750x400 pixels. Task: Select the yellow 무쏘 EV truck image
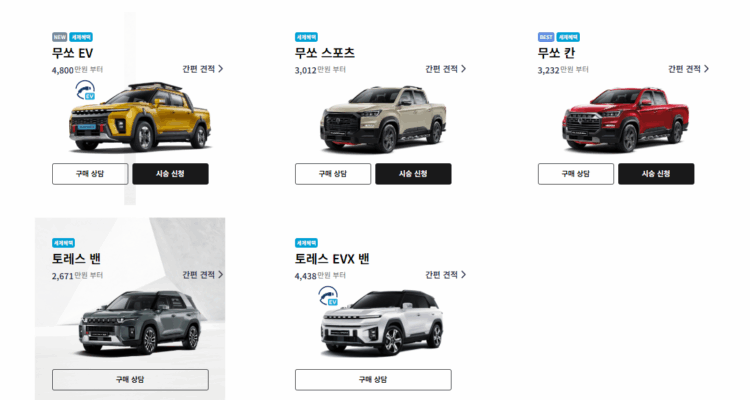(x=140, y=117)
